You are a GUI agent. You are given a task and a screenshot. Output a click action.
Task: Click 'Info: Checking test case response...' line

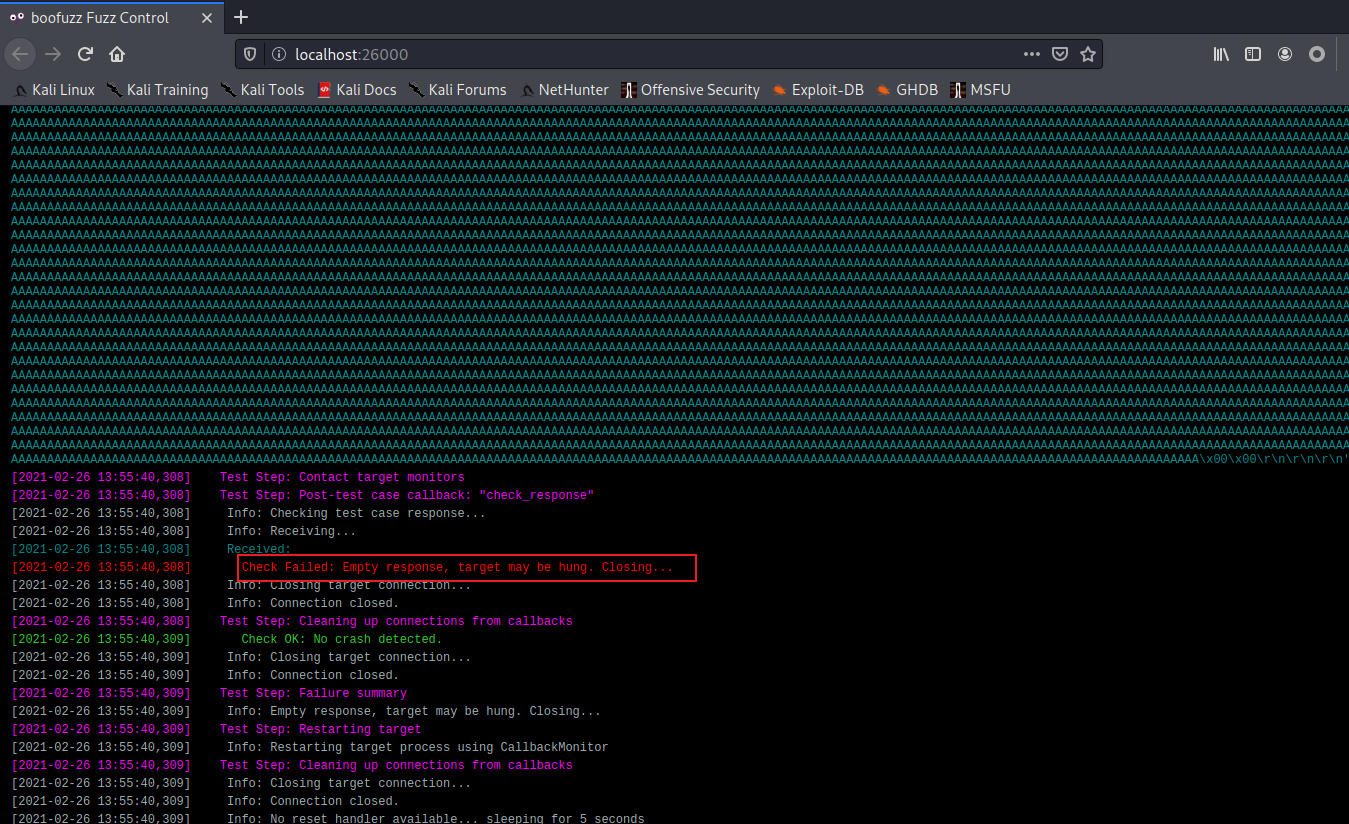356,513
